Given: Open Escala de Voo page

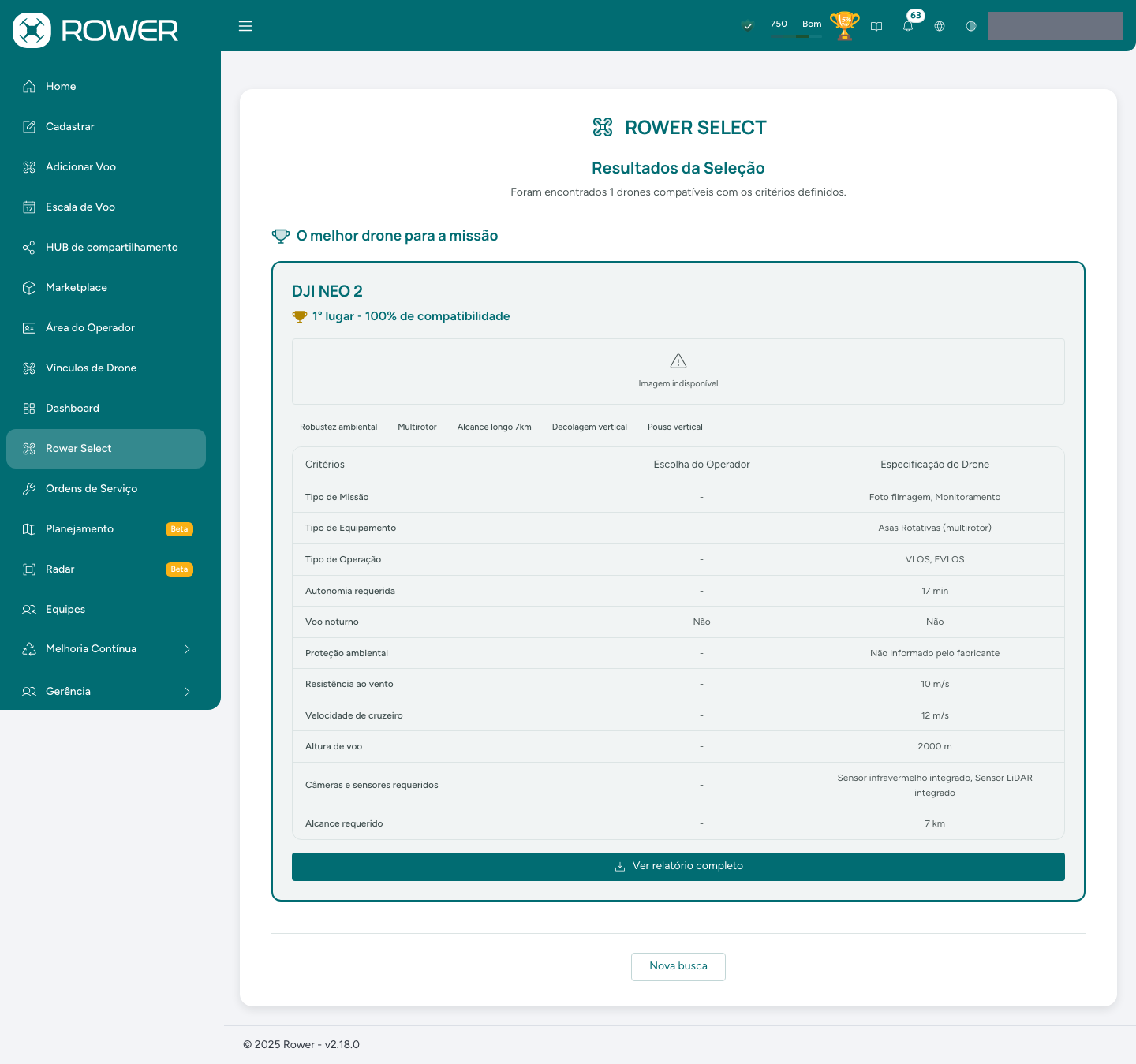Looking at the screenshot, I should point(106,207).
